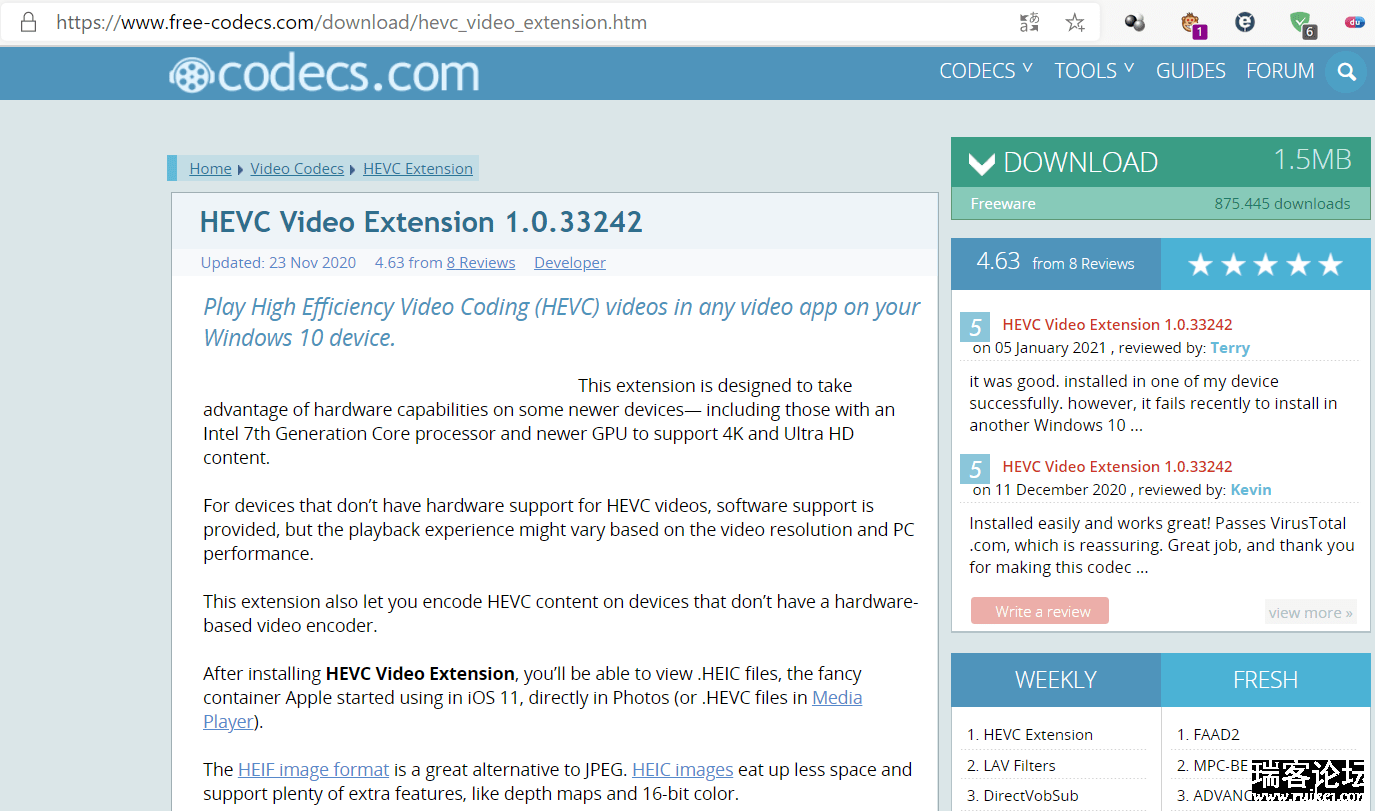1375x811 pixels.
Task: Bookmark this page with the star icon
Action: pyautogui.click(x=1075, y=22)
